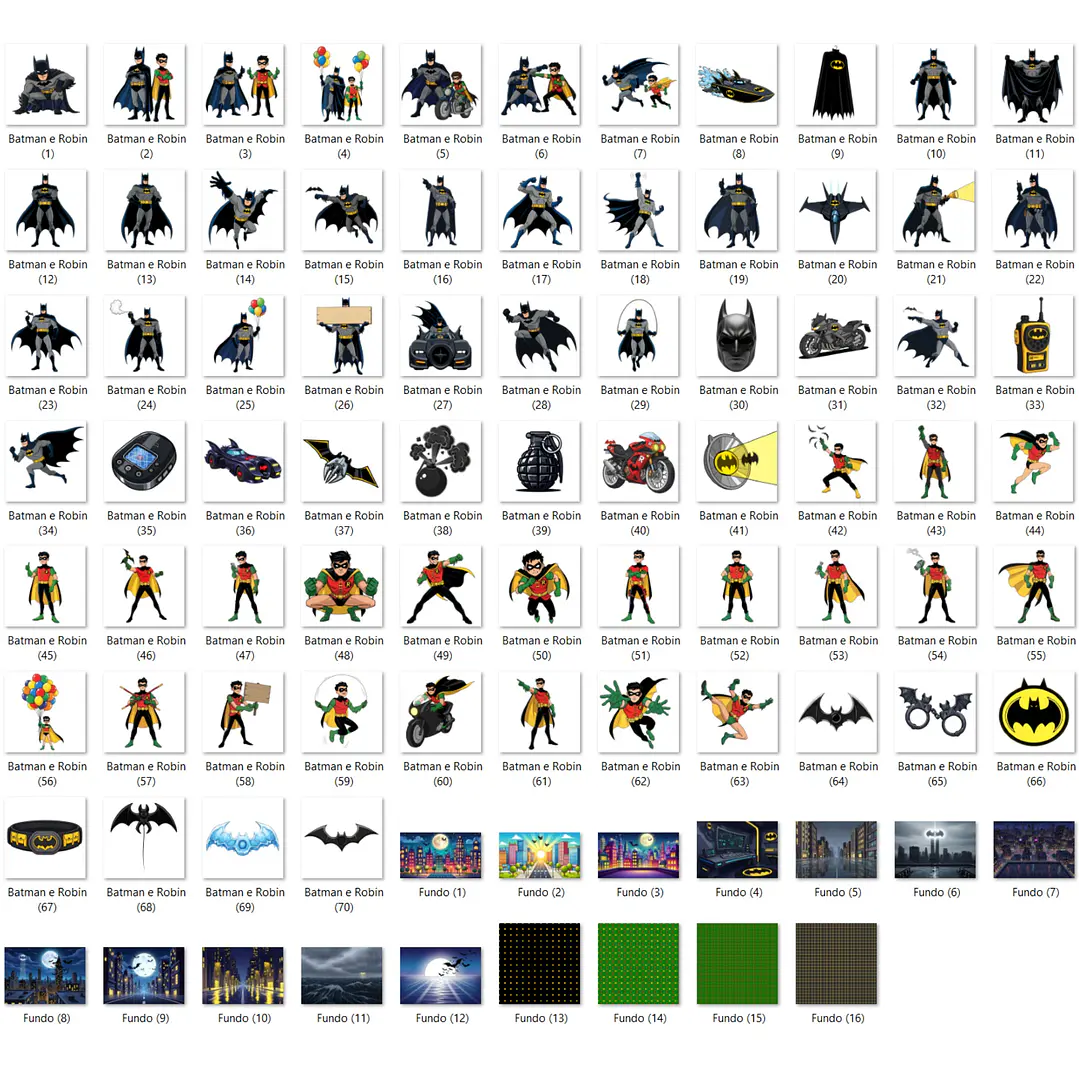
Task: Select Batman e Robin (44) flying Robin
Action: [1034, 461]
